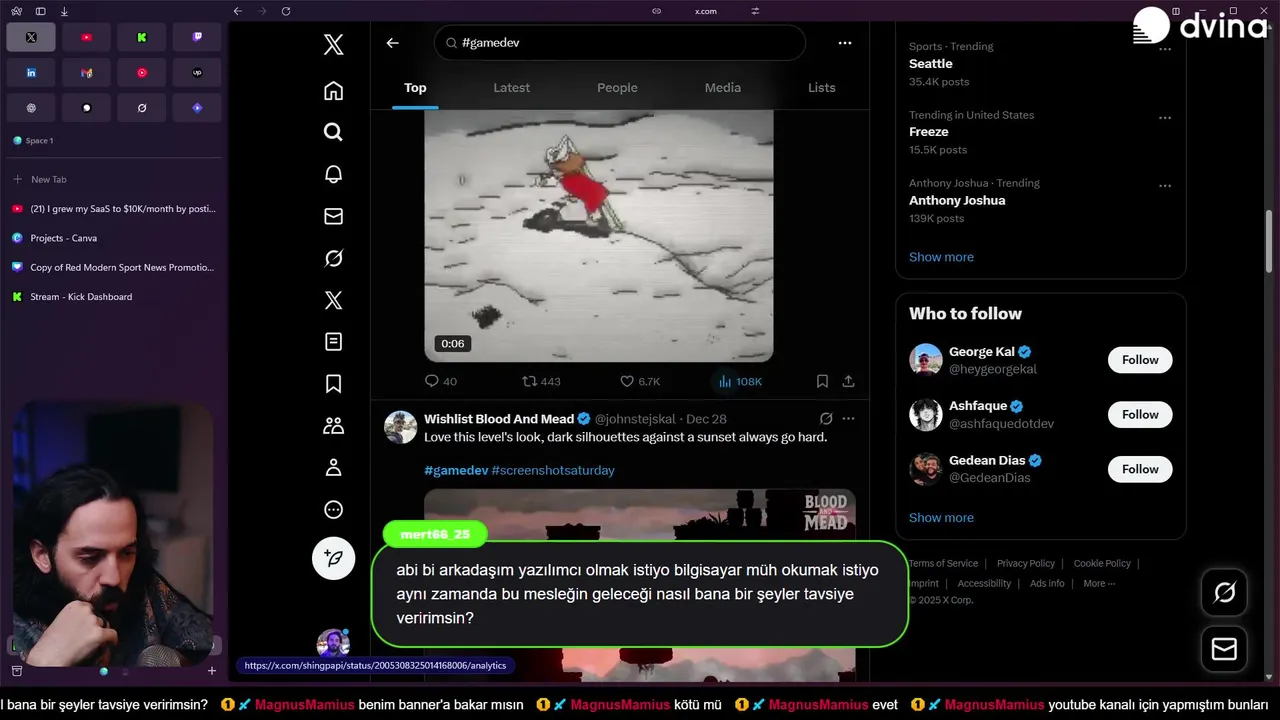
Task: Open Profile person icon in sidebar
Action: (334, 468)
